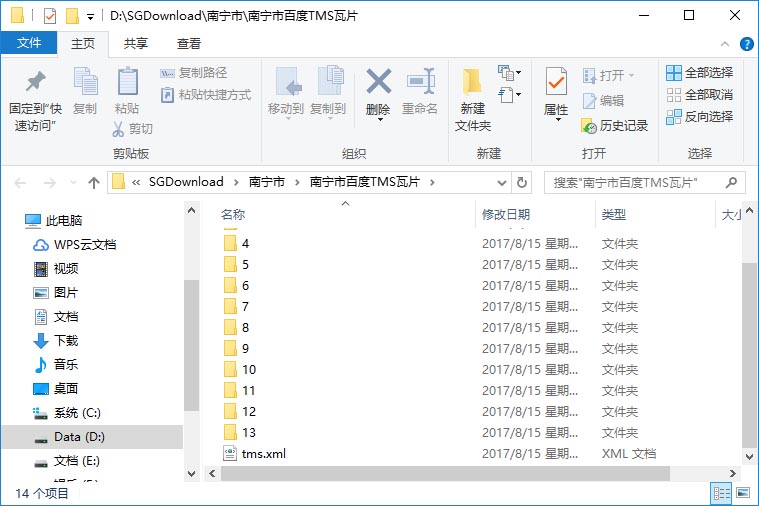The width and height of the screenshot is (759, 506).
Task: Click the Edit icon in the Open group
Action: (590, 101)
